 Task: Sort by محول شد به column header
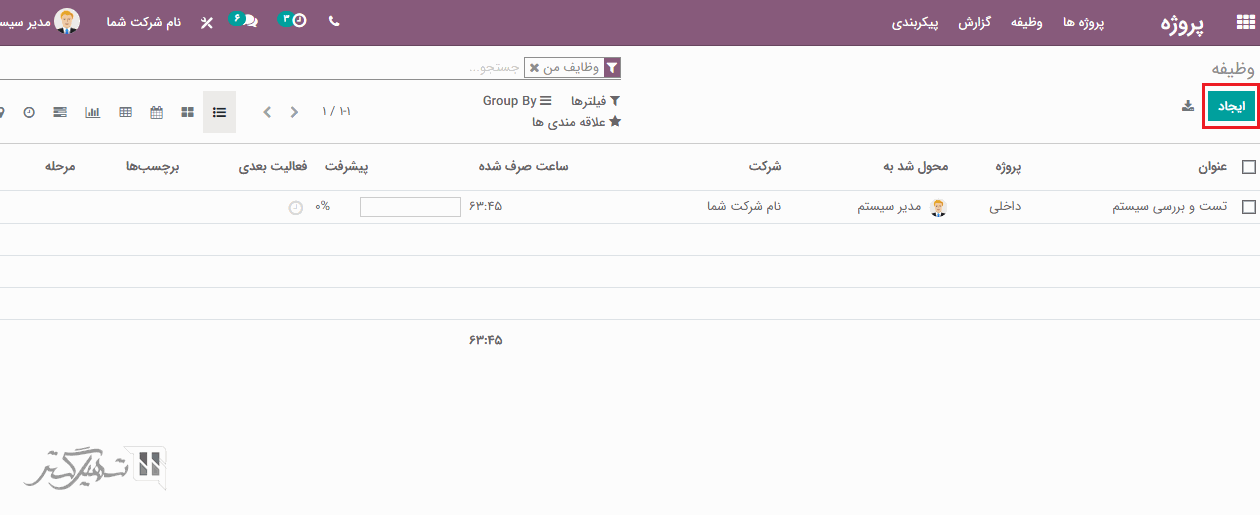point(914,167)
